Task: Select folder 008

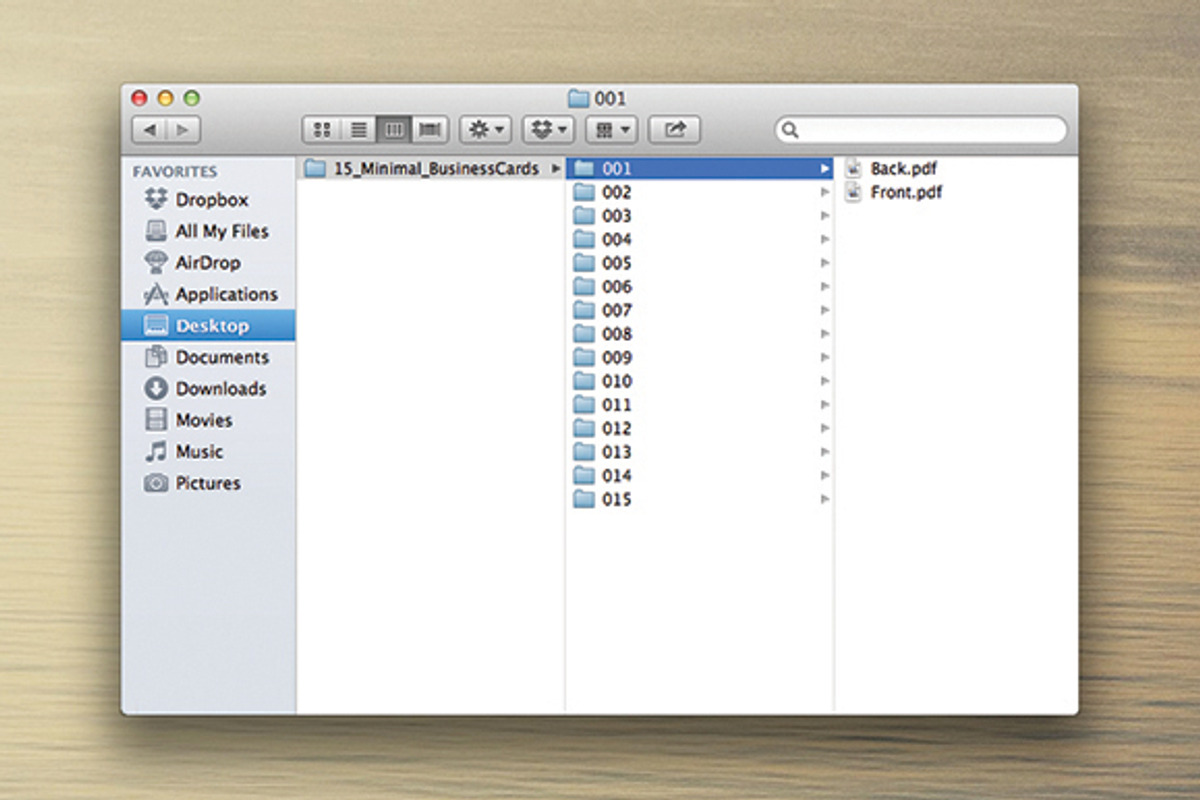Action: 700,334
